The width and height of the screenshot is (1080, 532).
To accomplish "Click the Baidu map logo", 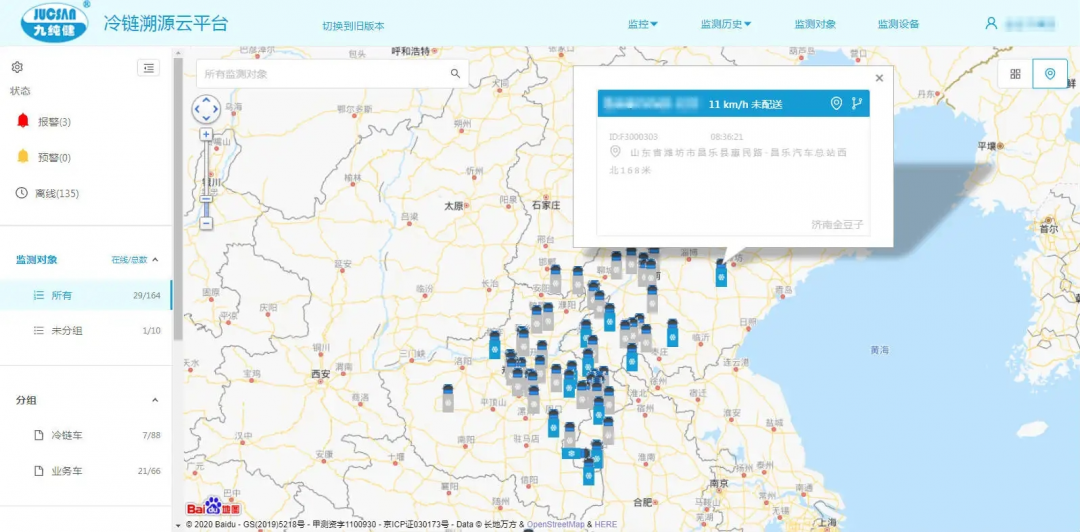I will point(214,508).
